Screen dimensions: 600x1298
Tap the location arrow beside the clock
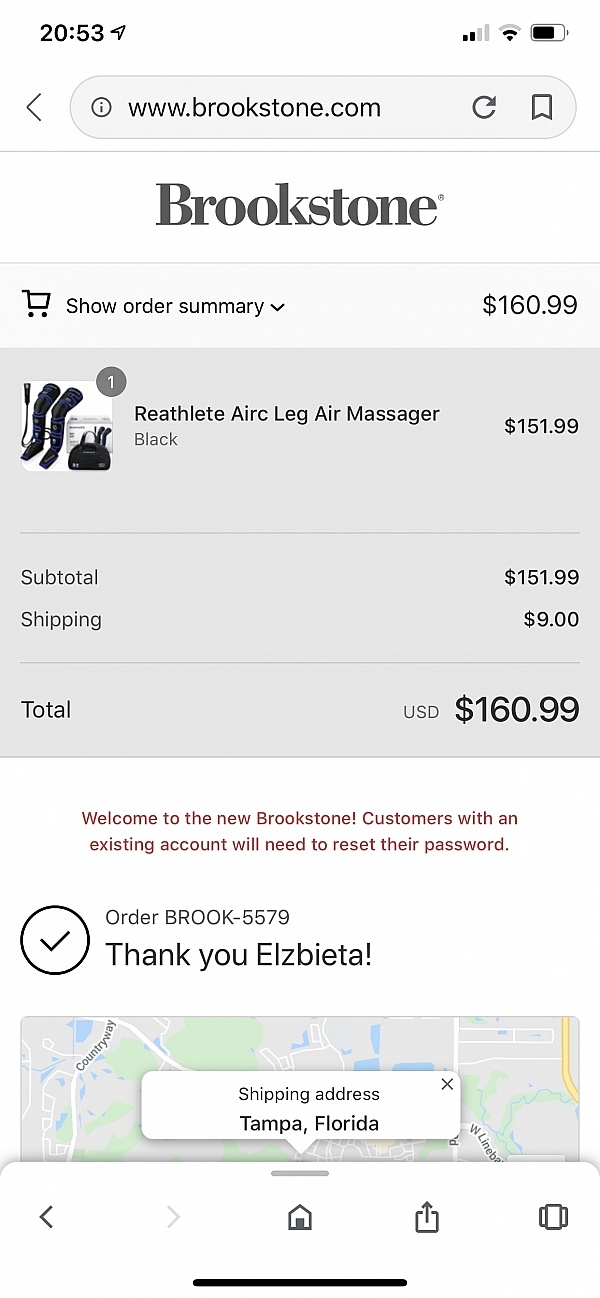[x=119, y=32]
